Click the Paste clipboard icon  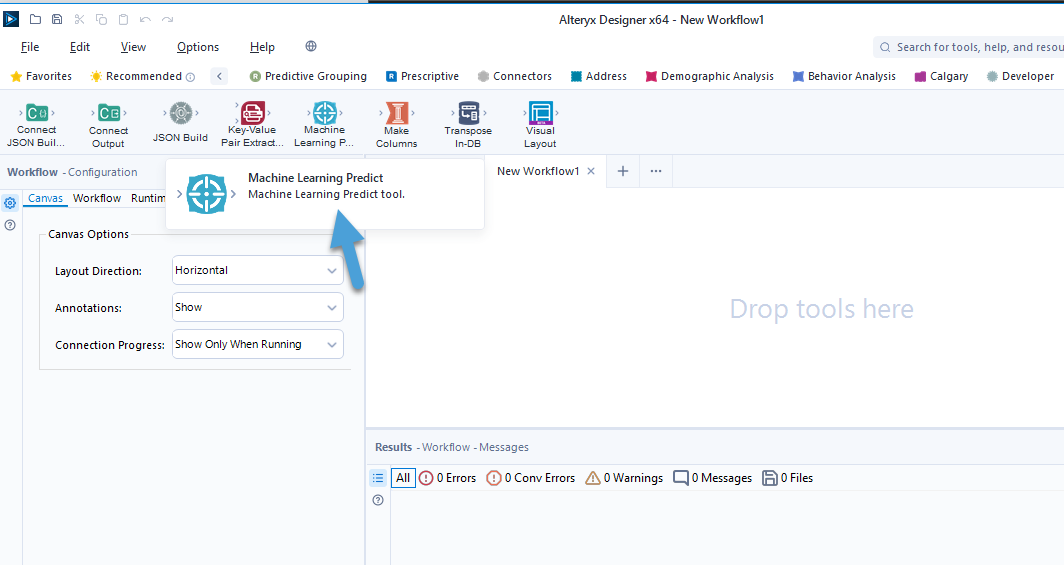123,19
